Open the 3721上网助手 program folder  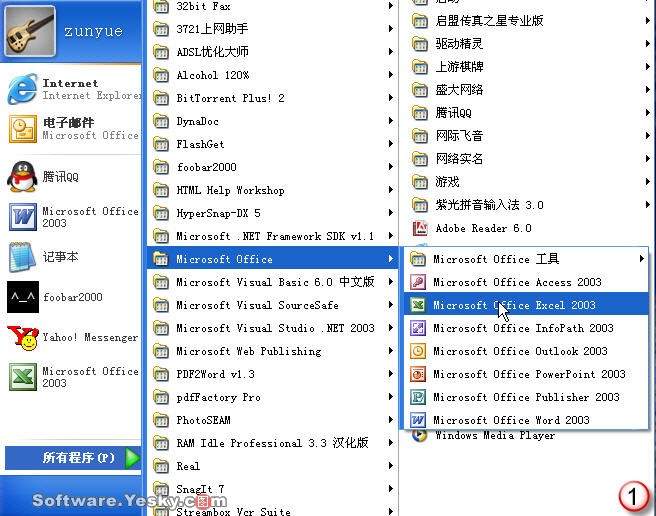273,29
